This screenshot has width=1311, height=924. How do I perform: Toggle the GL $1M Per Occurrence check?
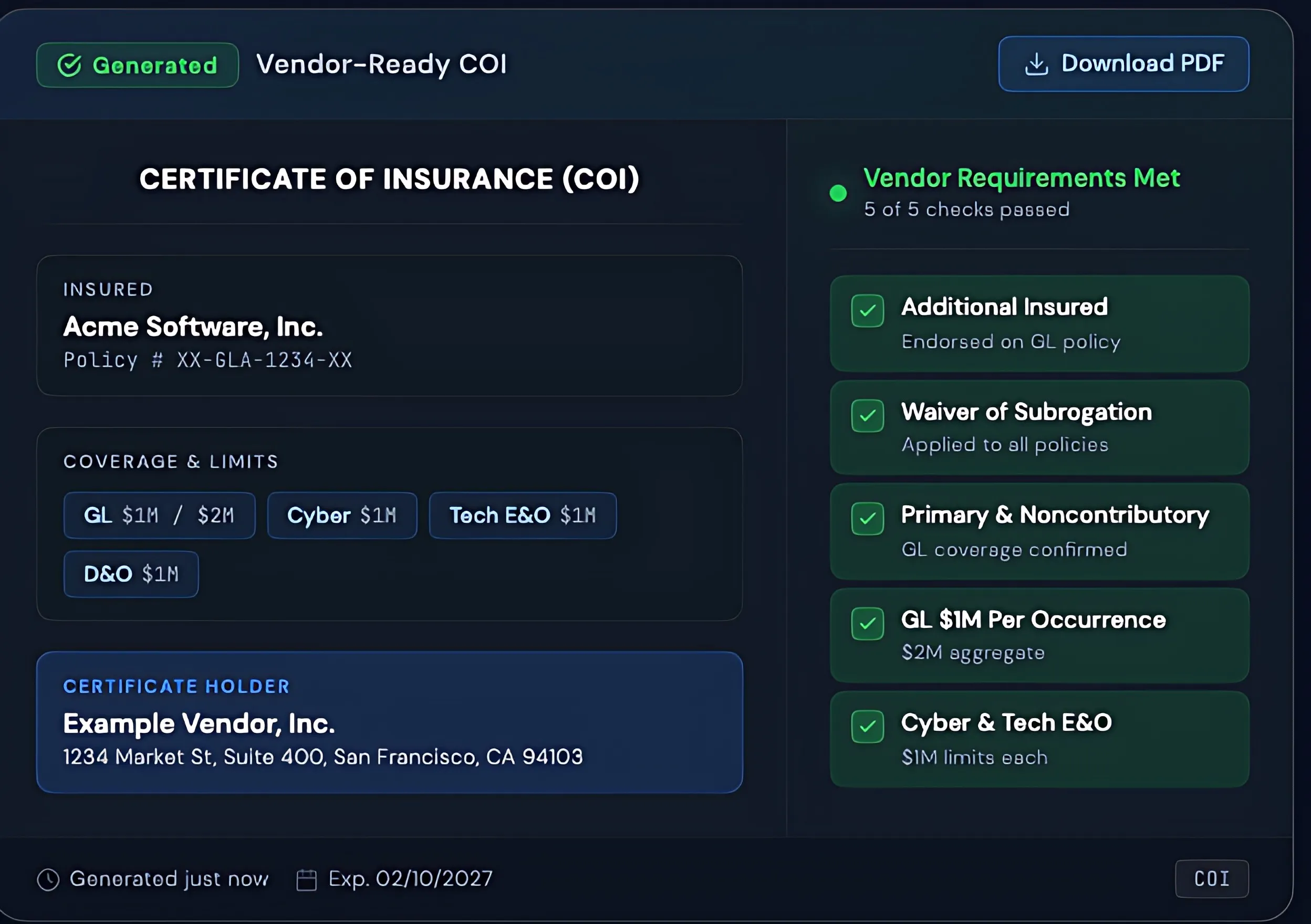867,623
